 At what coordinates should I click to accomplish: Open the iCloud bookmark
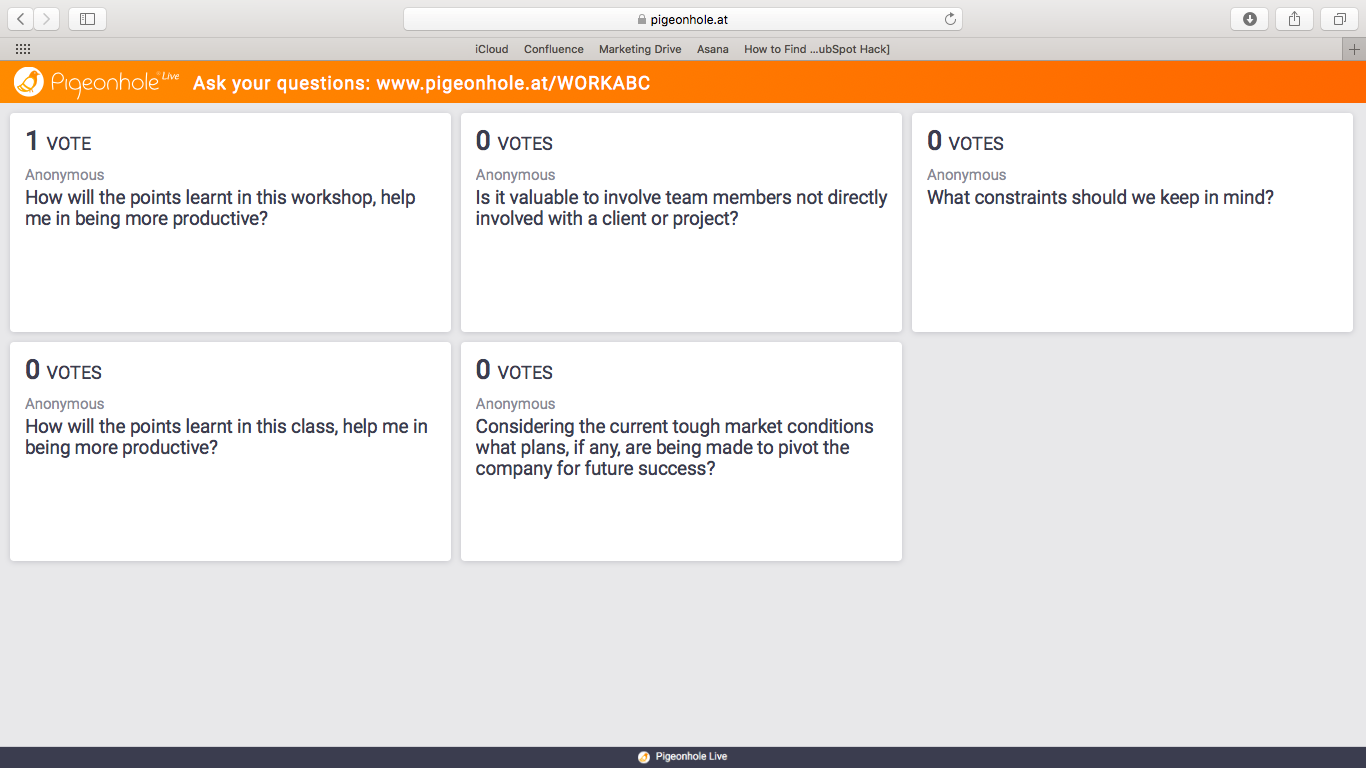(492, 49)
